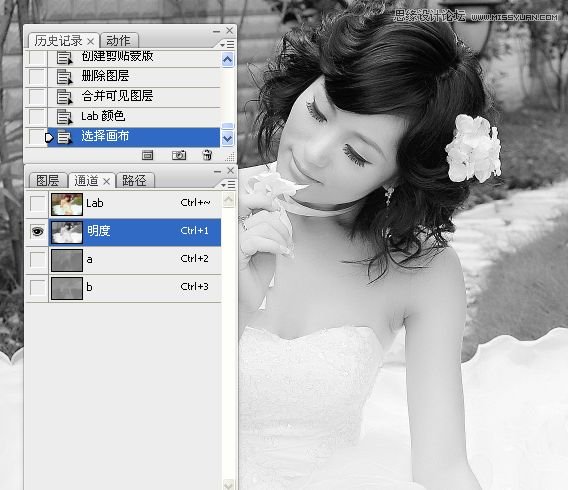Click the new snapshot camera icon

(179, 155)
